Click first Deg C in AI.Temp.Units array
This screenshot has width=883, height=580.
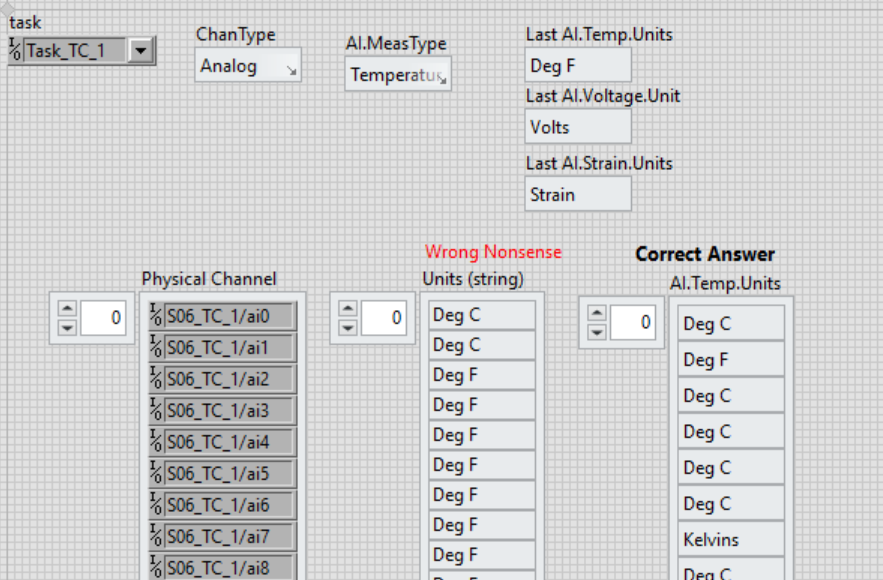731,323
